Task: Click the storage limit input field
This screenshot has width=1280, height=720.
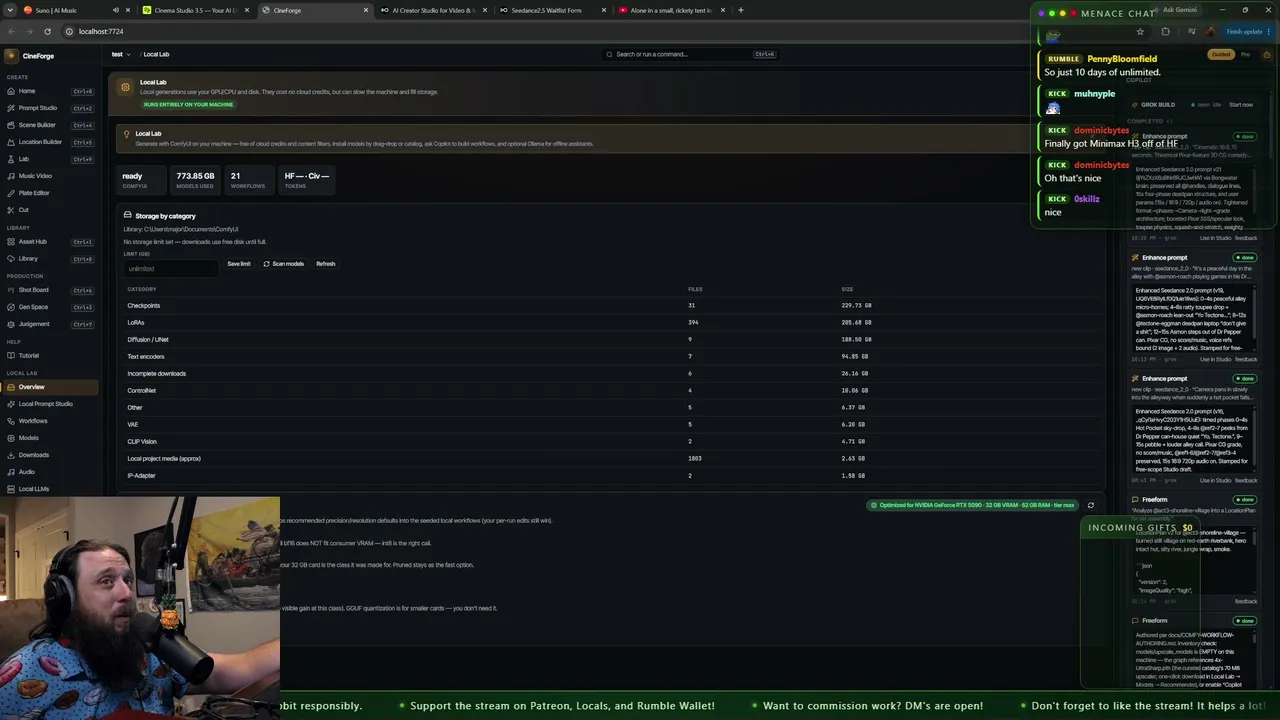Action: point(170,269)
